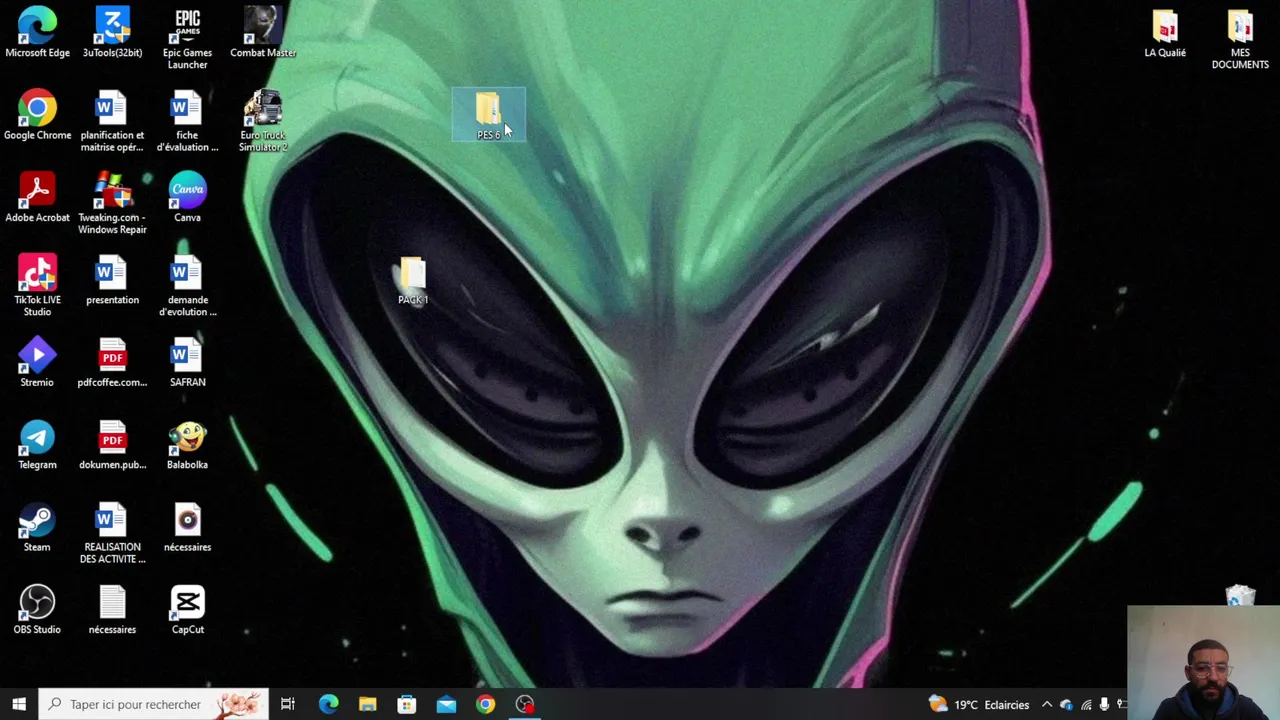
Task: Click the microphone icon in system tray
Action: (x=1104, y=704)
